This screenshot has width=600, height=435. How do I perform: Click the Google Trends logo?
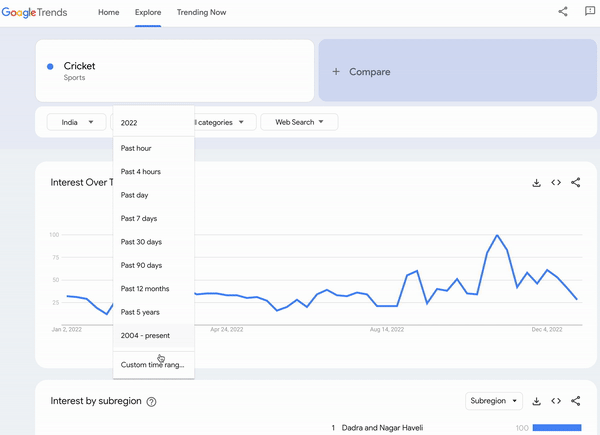34,12
